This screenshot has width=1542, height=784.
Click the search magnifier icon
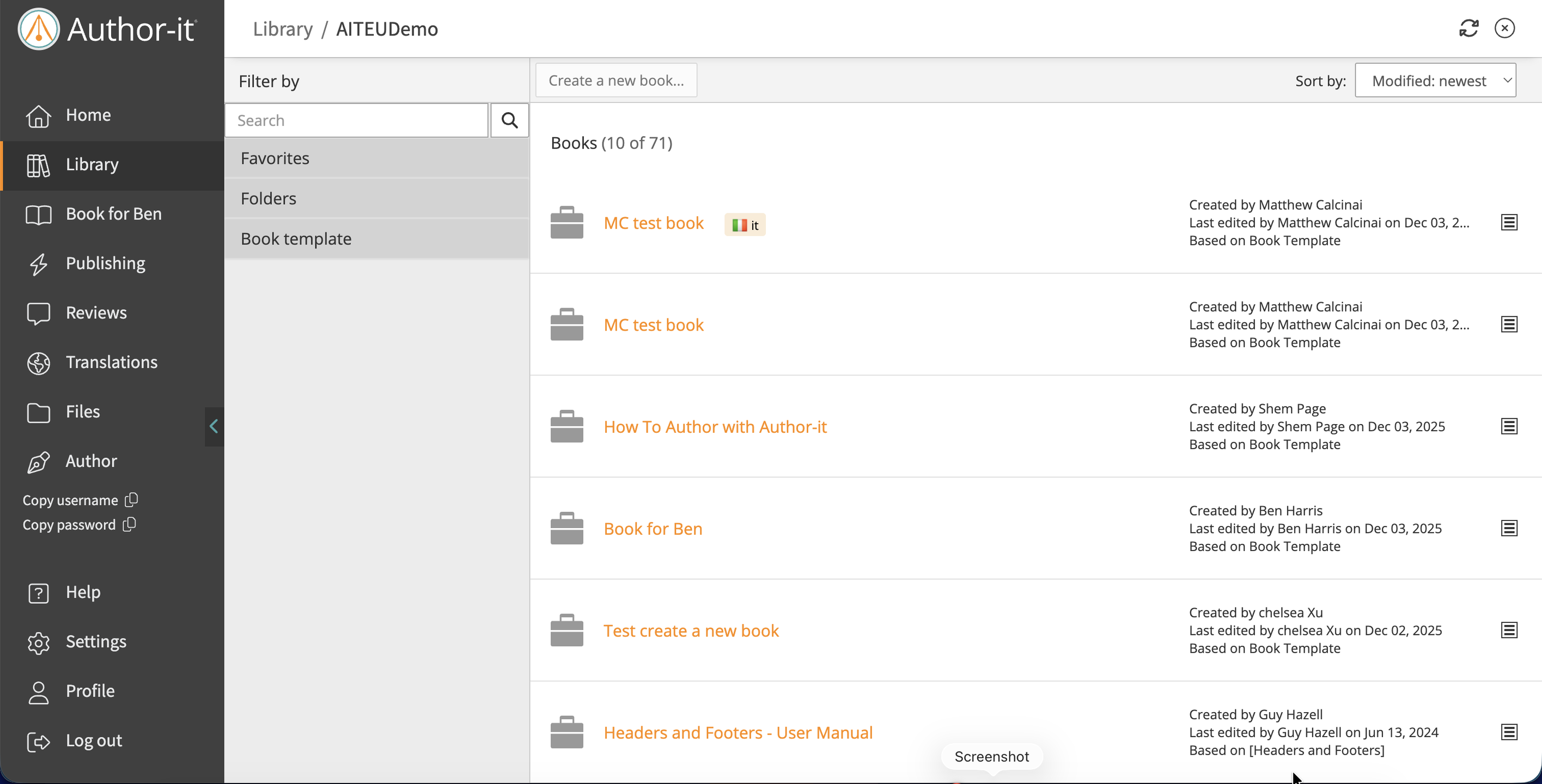pyautogui.click(x=509, y=120)
